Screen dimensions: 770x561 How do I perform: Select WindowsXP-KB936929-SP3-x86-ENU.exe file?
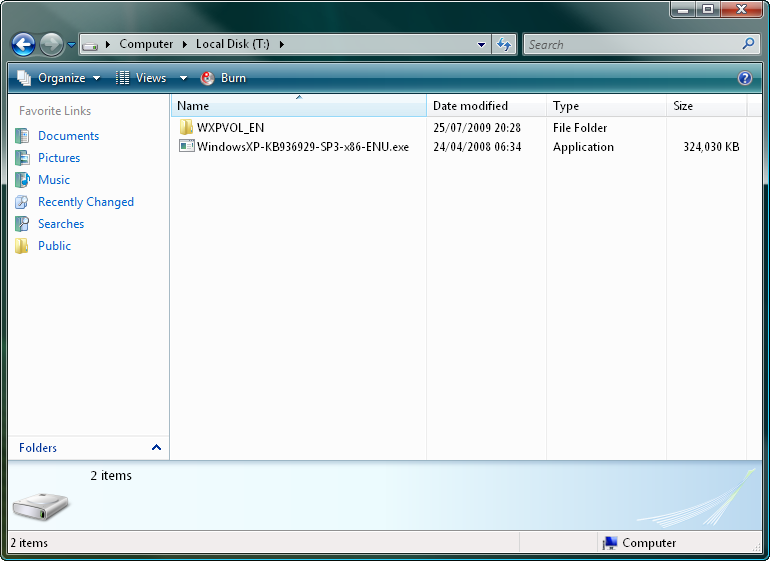(x=302, y=147)
